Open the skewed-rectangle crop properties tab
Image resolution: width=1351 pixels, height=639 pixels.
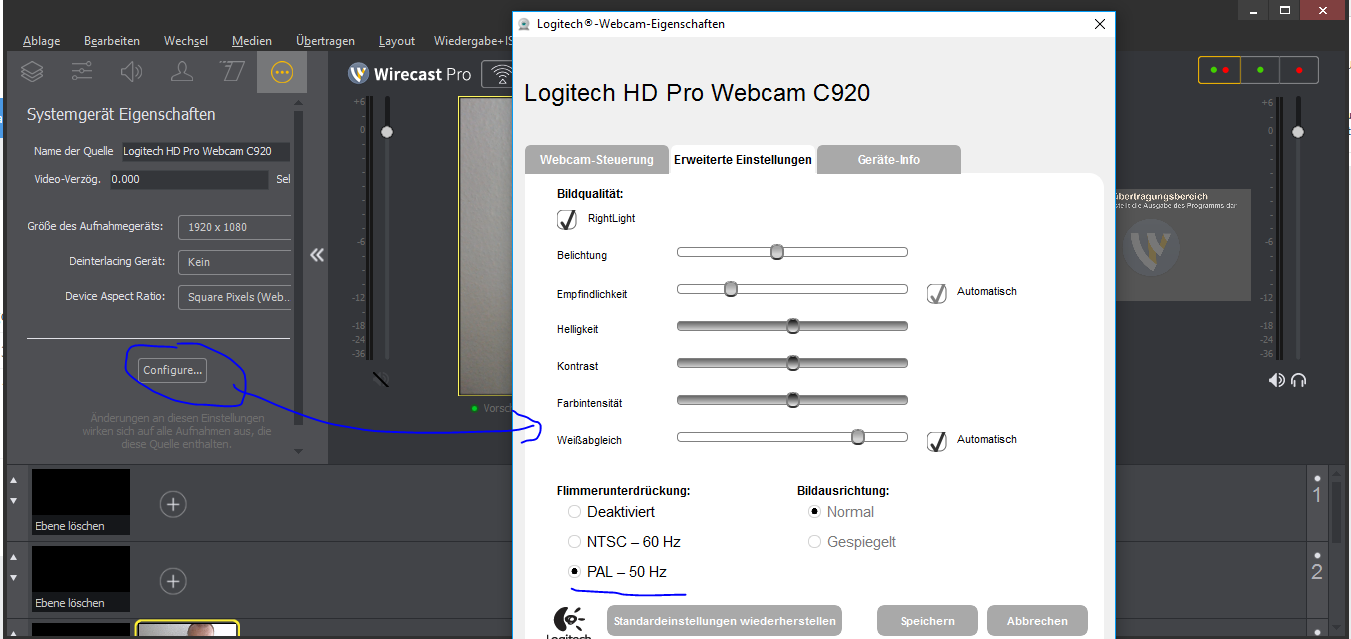click(x=232, y=72)
